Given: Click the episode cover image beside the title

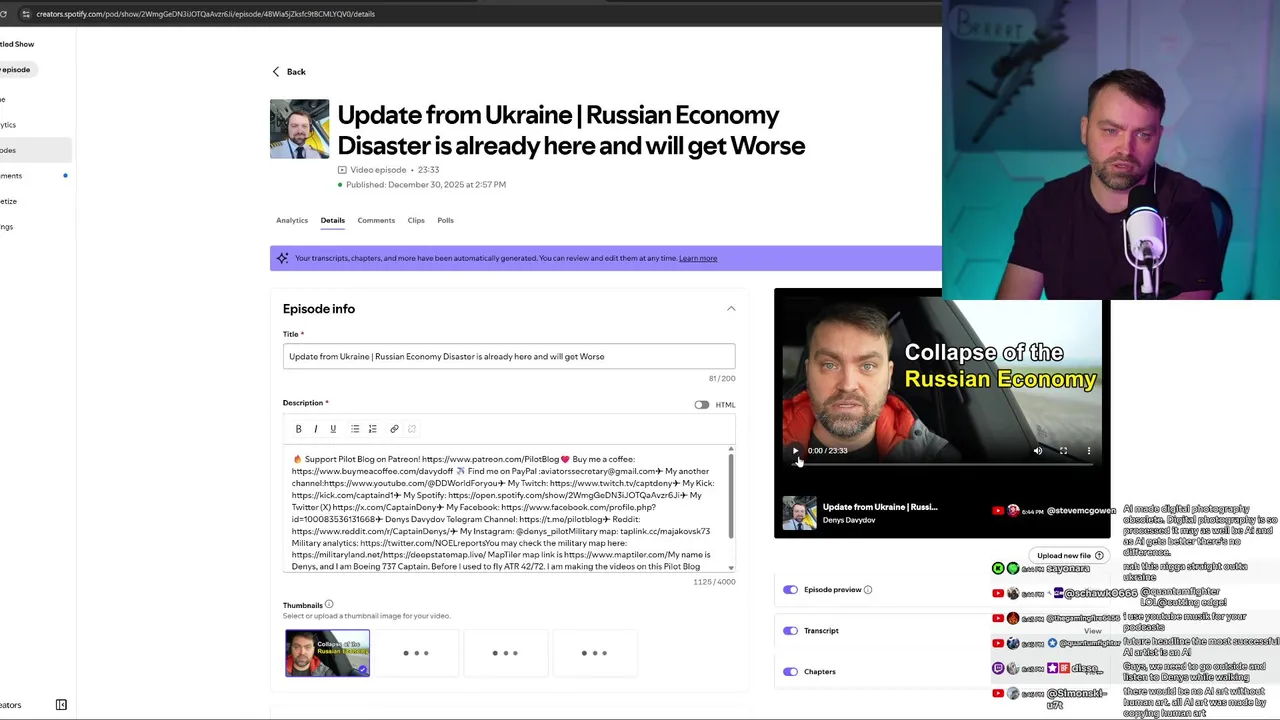Looking at the screenshot, I should tap(299, 129).
